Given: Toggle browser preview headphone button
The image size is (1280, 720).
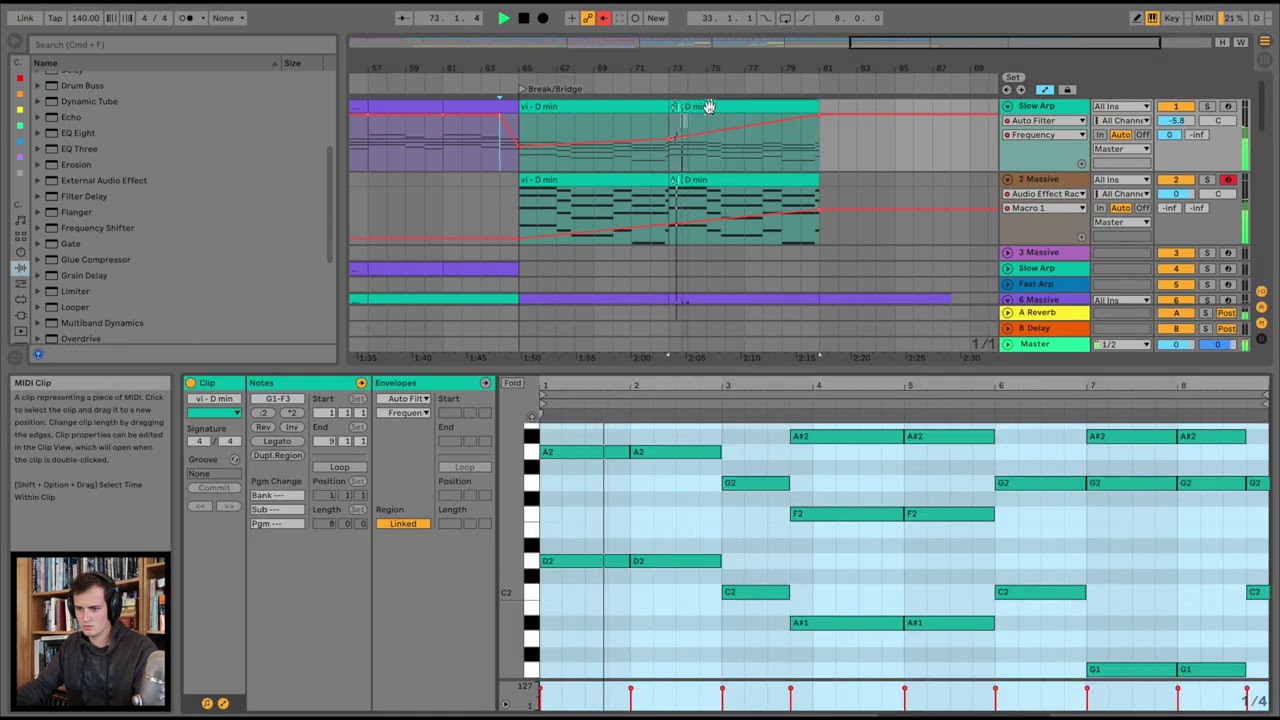Looking at the screenshot, I should 38,354.
